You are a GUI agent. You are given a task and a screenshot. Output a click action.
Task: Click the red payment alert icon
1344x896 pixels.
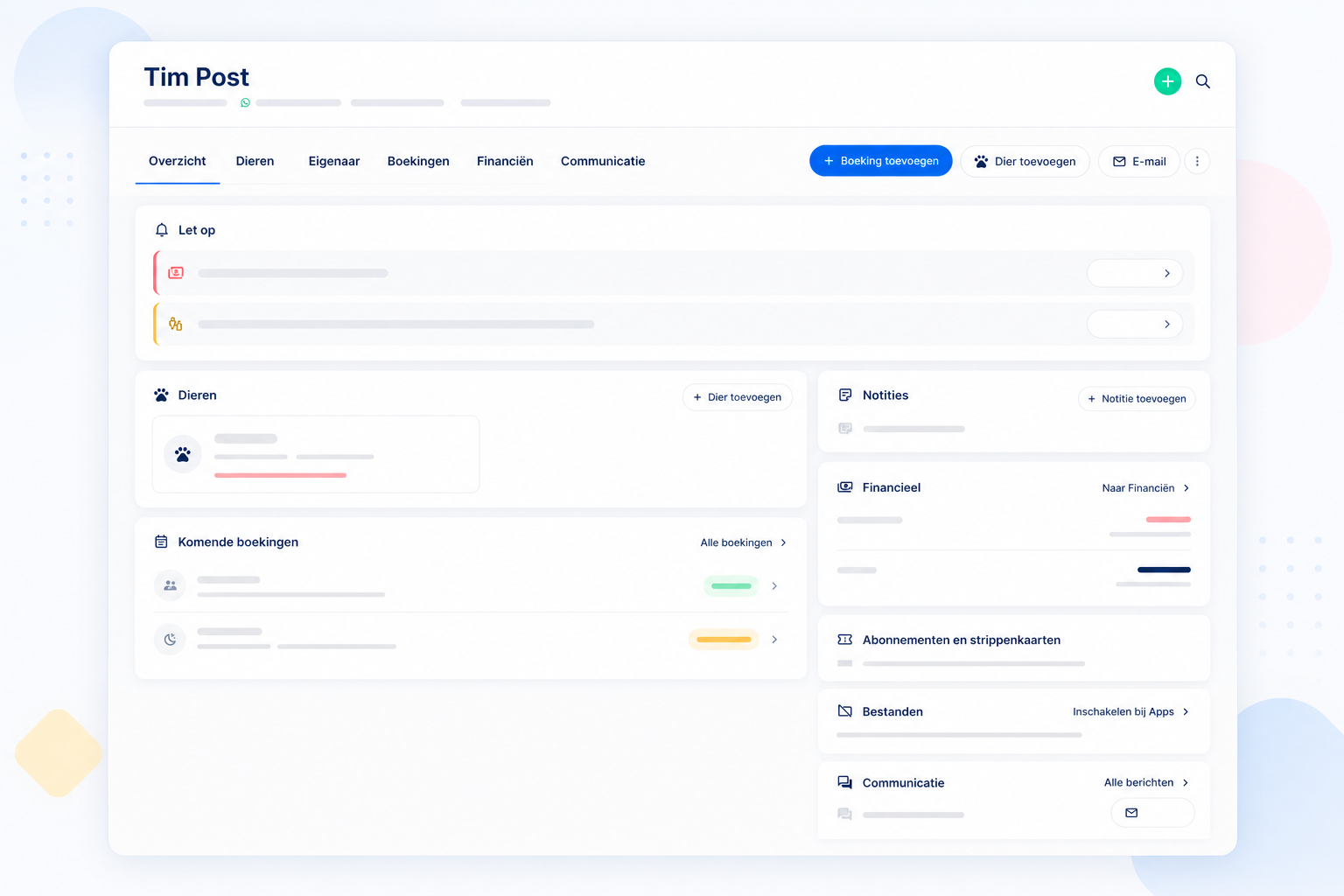pyautogui.click(x=176, y=273)
